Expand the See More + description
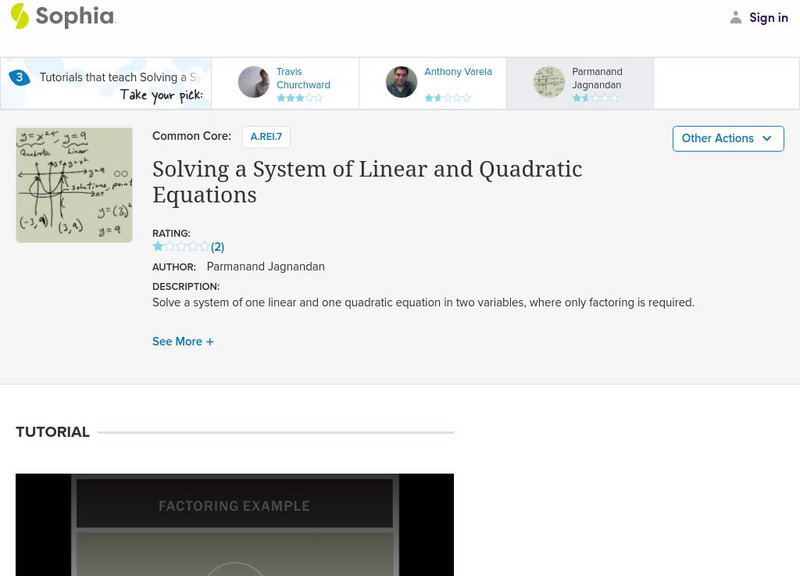 pyautogui.click(x=183, y=342)
